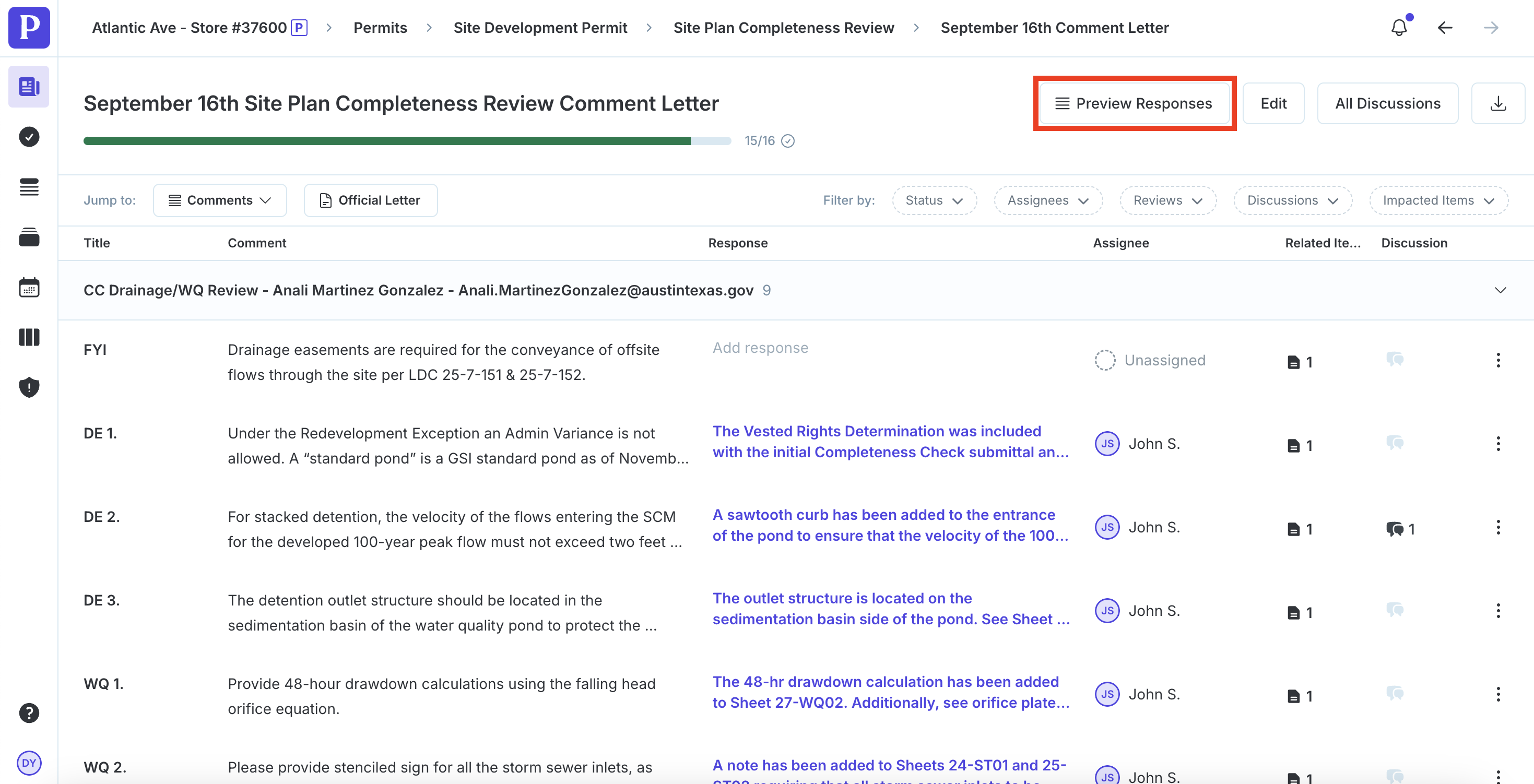Go to Permits in the breadcrumb
This screenshot has width=1534, height=784.
(380, 27)
